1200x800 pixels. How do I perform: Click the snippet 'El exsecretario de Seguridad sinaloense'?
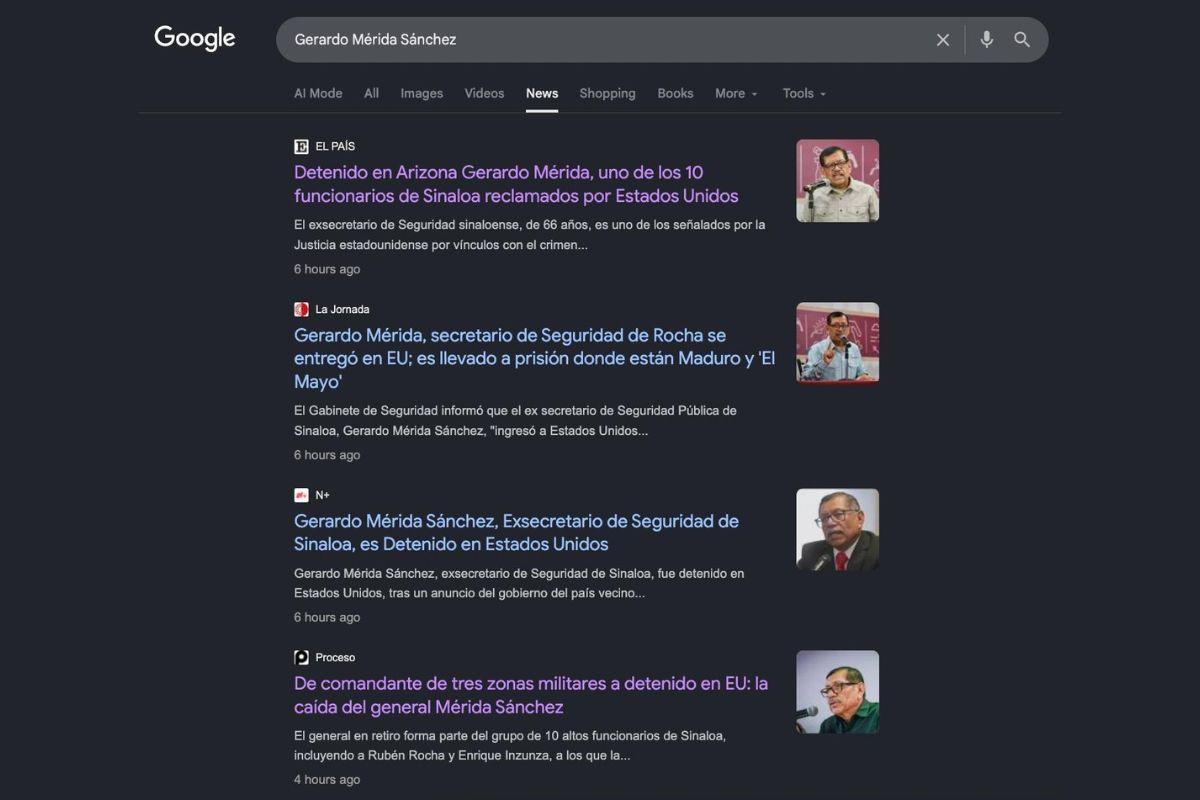coord(530,235)
